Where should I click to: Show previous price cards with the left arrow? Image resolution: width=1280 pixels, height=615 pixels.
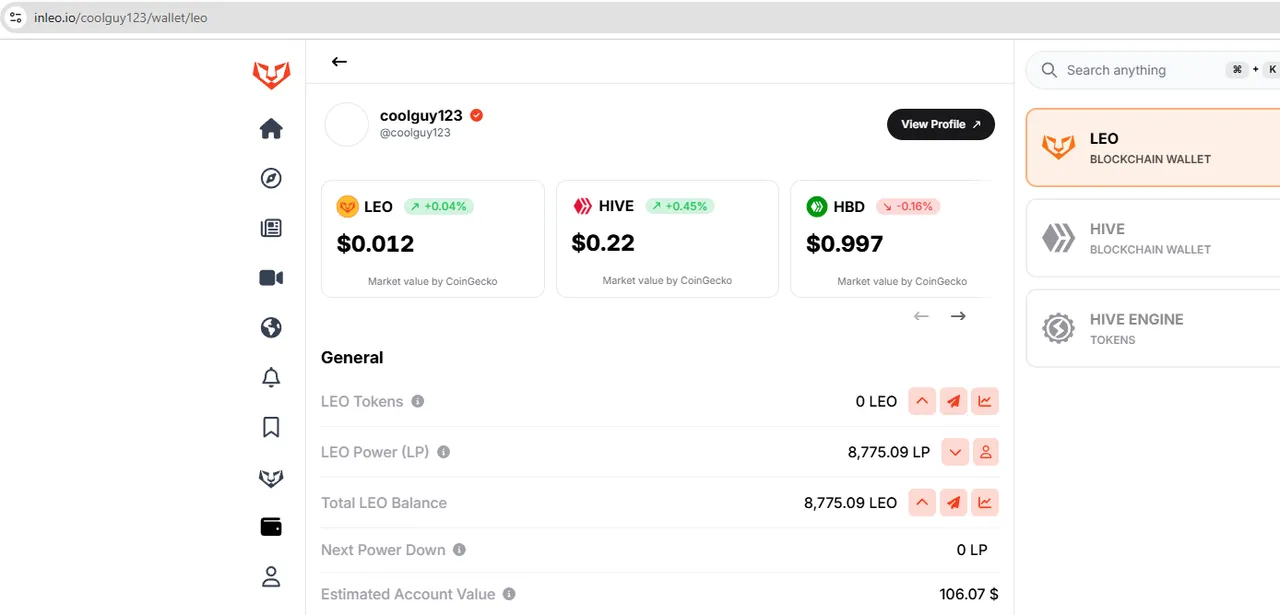tap(921, 316)
